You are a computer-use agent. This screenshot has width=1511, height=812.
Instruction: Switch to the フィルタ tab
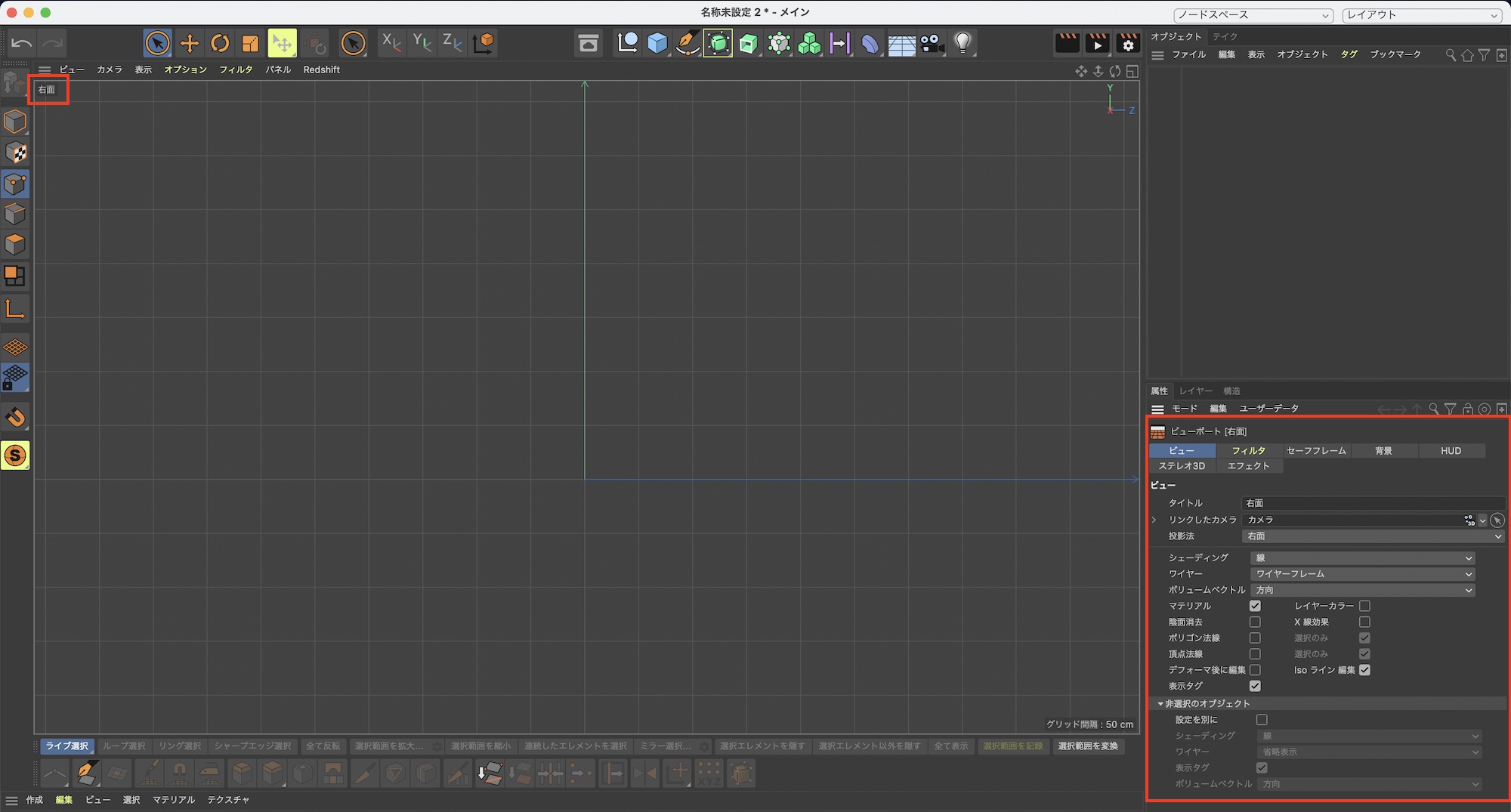[x=1248, y=451]
